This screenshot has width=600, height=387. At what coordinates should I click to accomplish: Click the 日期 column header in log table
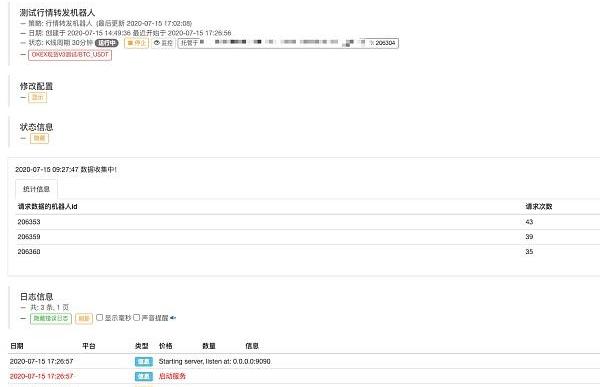coord(17,346)
